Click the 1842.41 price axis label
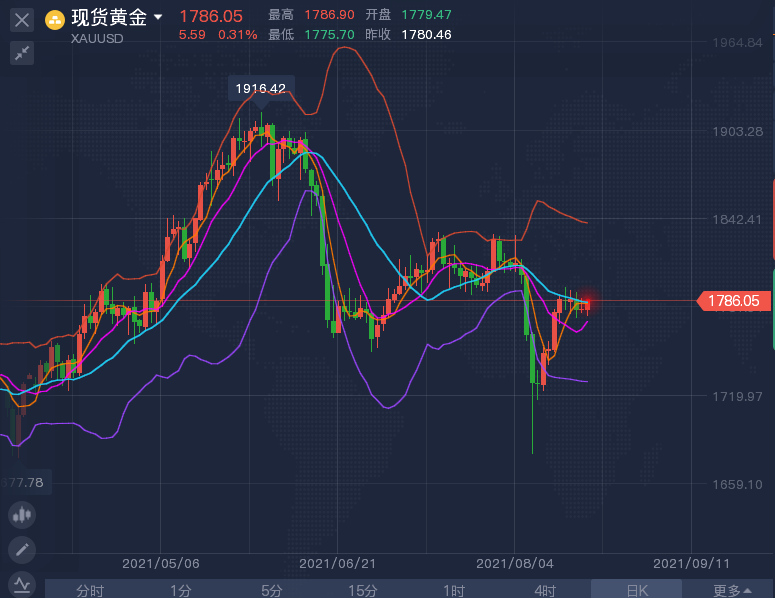 click(737, 219)
